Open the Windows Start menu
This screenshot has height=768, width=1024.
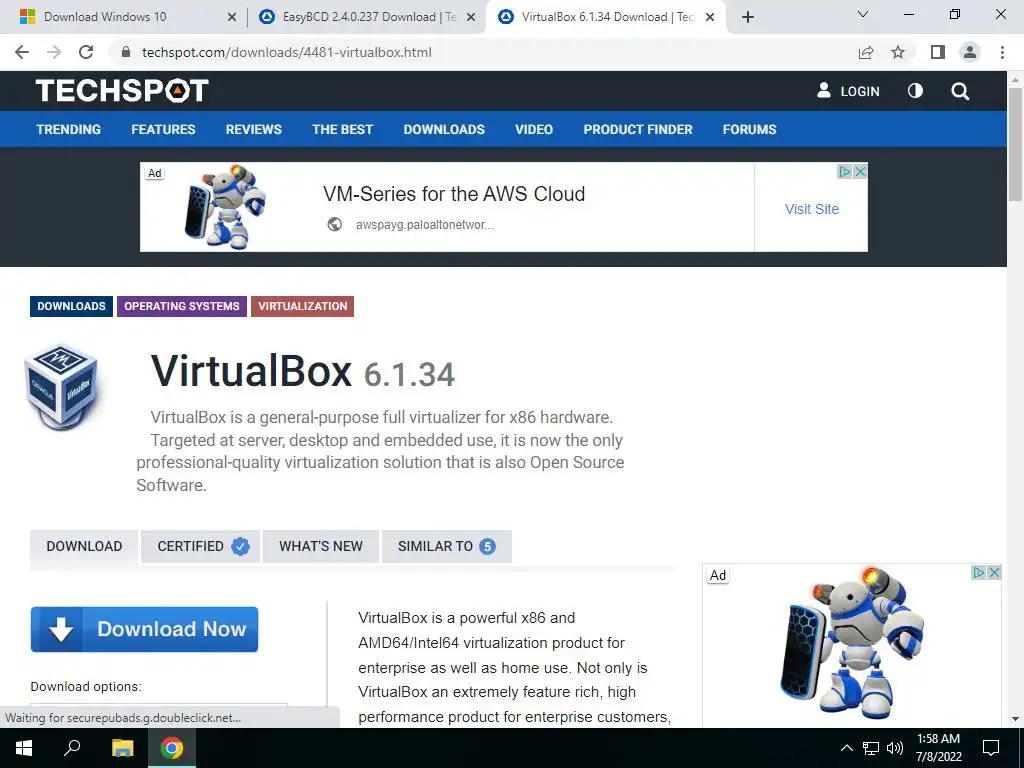click(24, 748)
